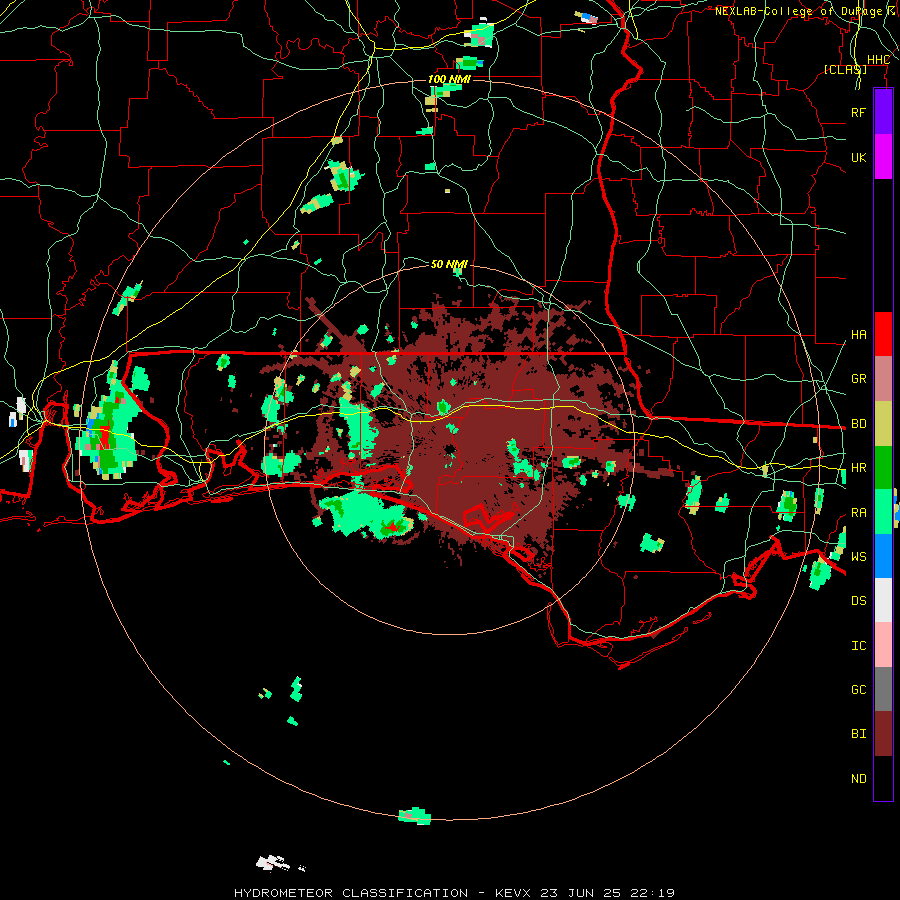
Task: Click the NEXLAB-College of DuPage credit text
Action: [x=806, y=11]
